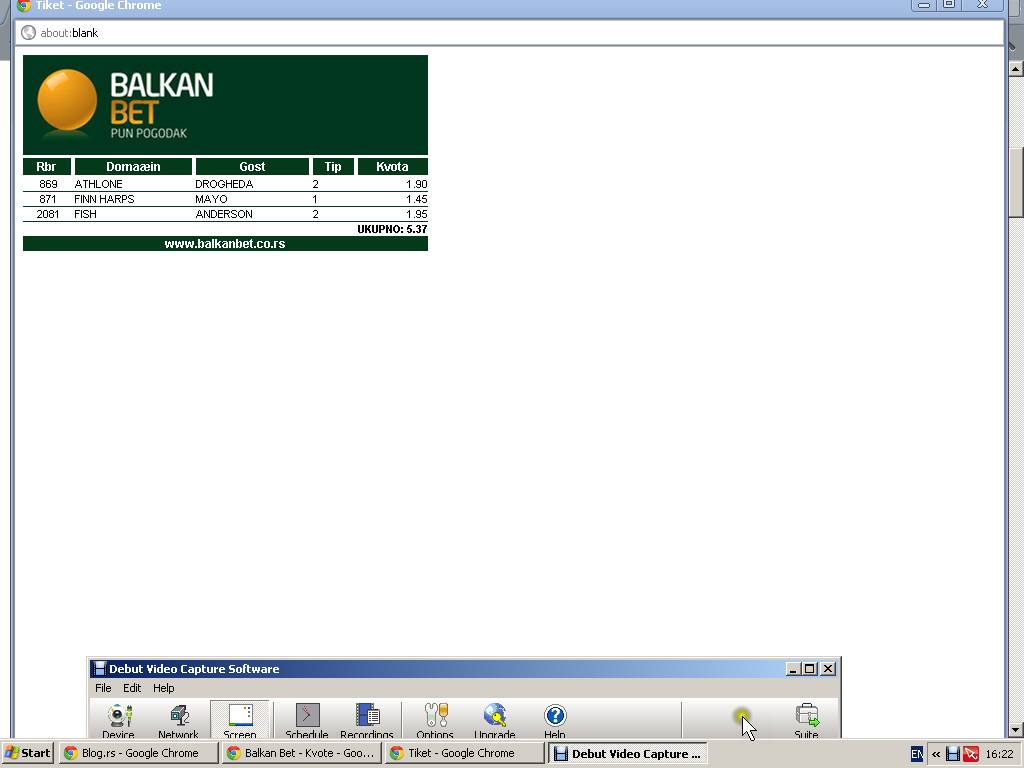Click the about:blank address bar

[x=500, y=33]
